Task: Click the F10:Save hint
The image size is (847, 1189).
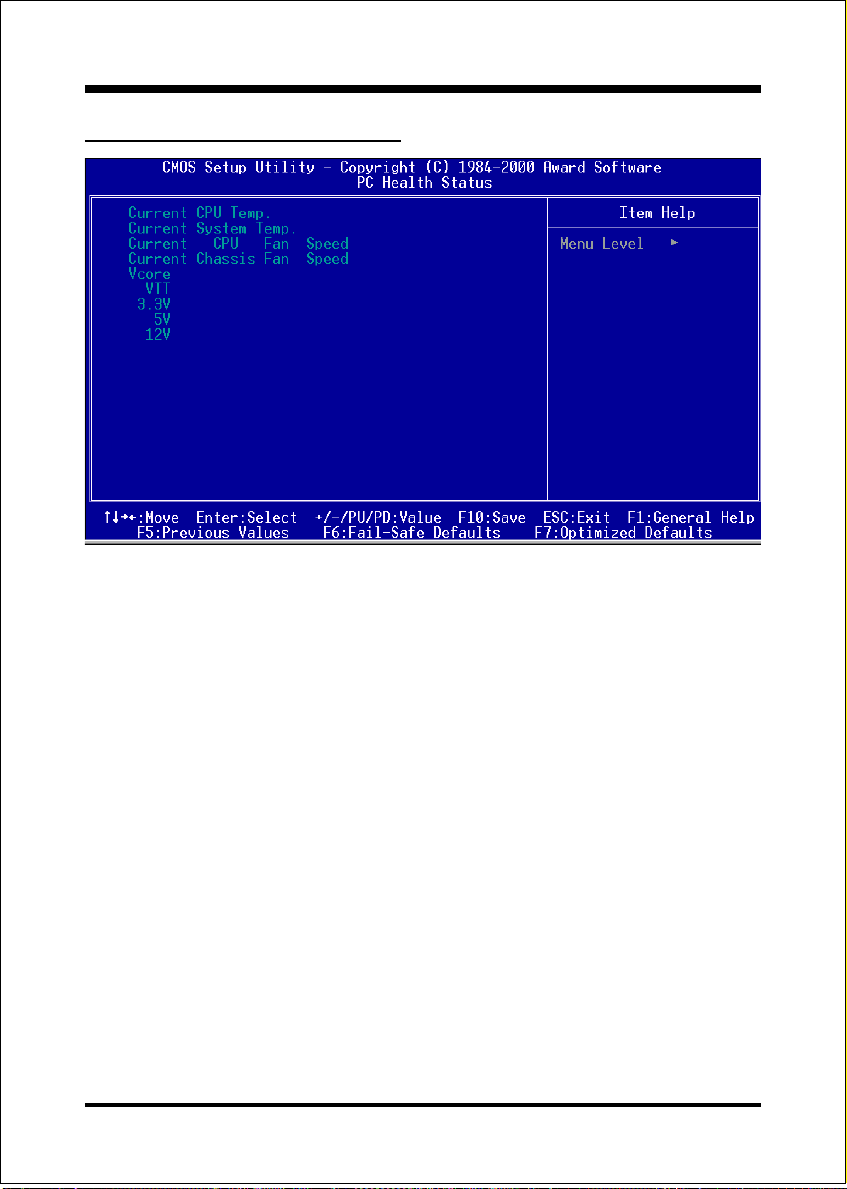Action: coord(492,518)
